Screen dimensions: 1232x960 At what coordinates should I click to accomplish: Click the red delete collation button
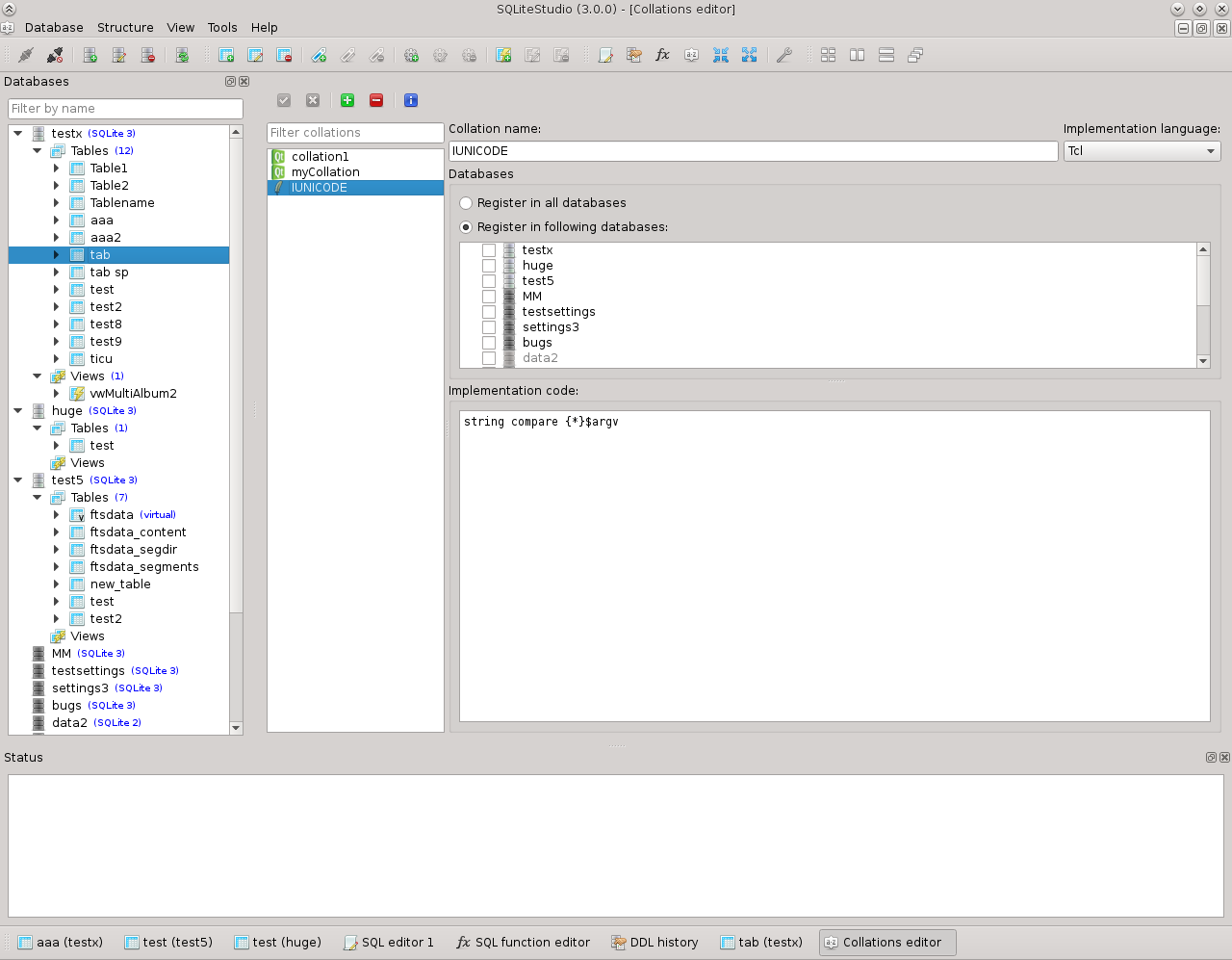coord(376,100)
